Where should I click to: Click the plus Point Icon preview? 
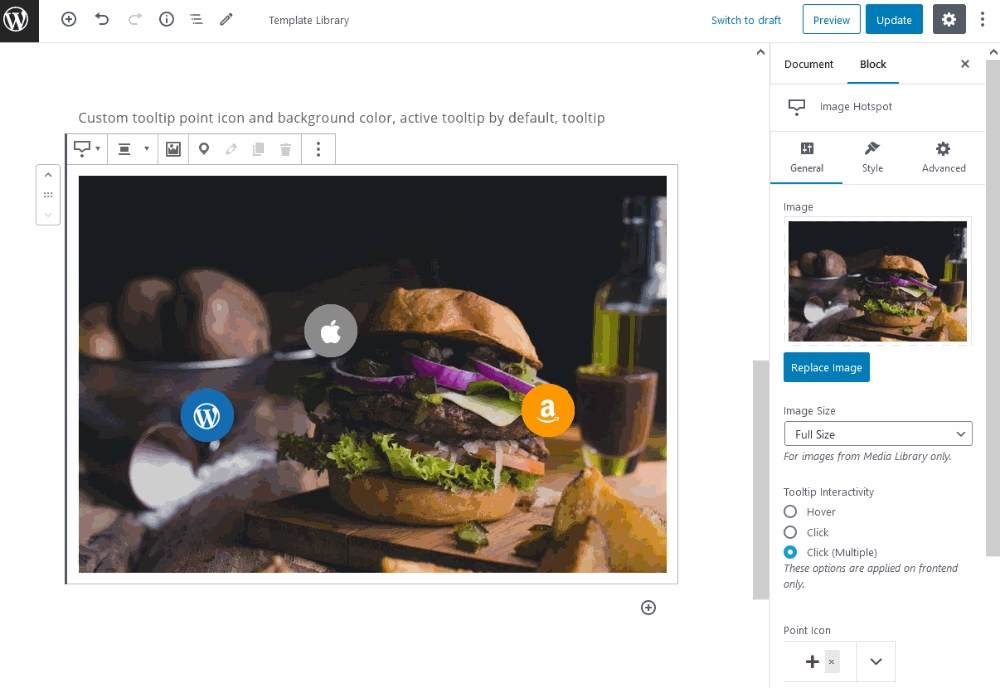tap(812, 662)
